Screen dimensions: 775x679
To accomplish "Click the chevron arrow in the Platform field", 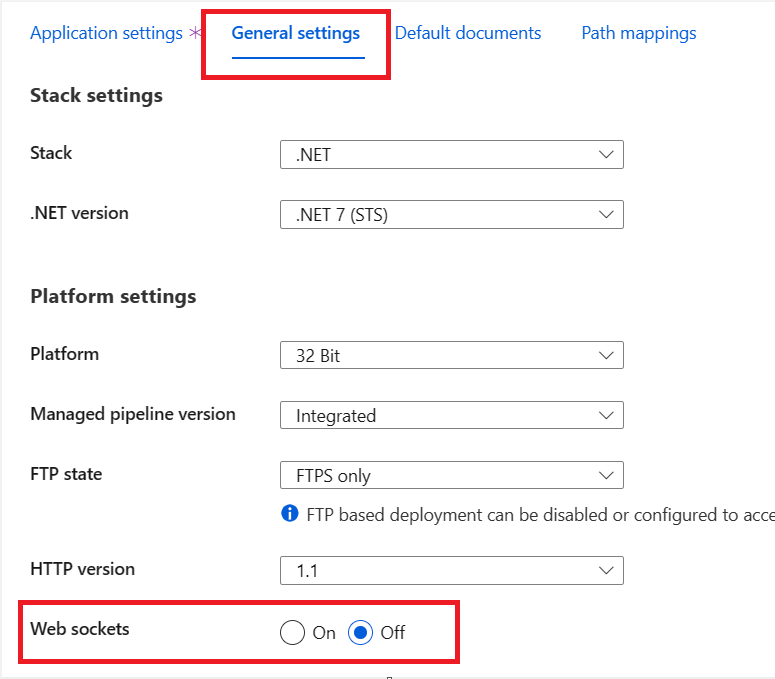I will point(606,355).
